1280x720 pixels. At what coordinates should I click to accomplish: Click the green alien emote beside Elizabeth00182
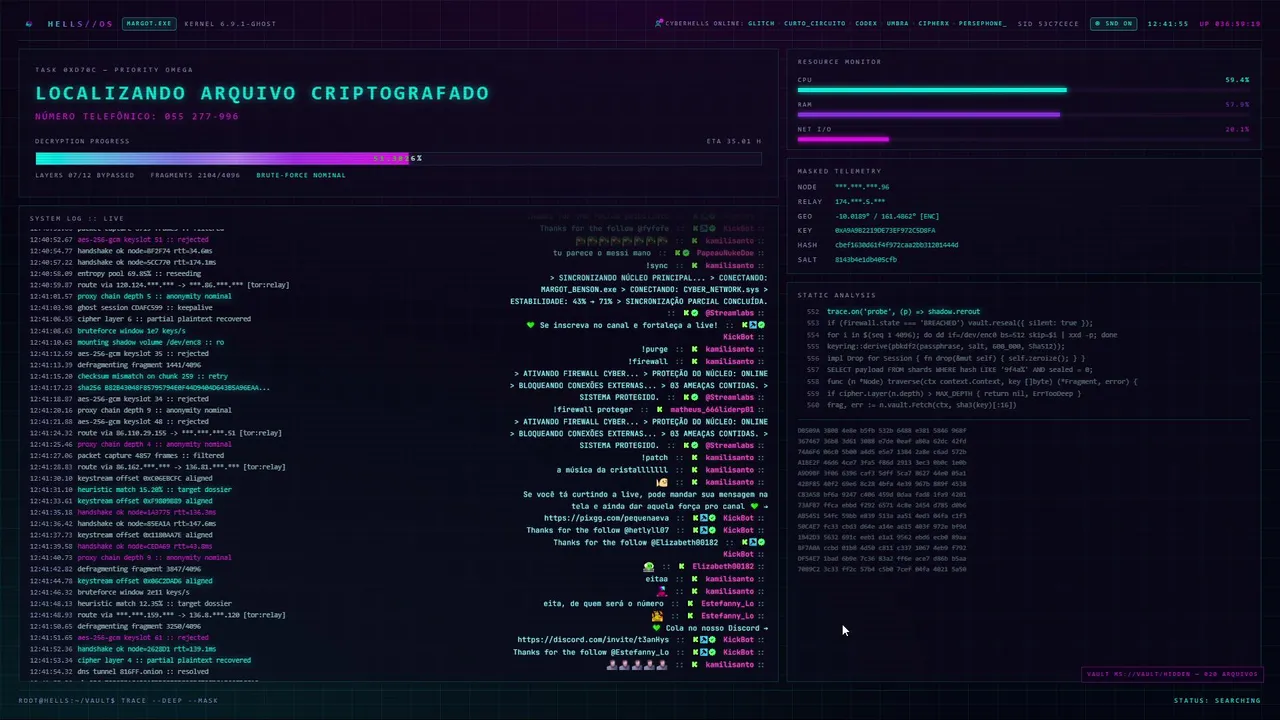[x=648, y=566]
